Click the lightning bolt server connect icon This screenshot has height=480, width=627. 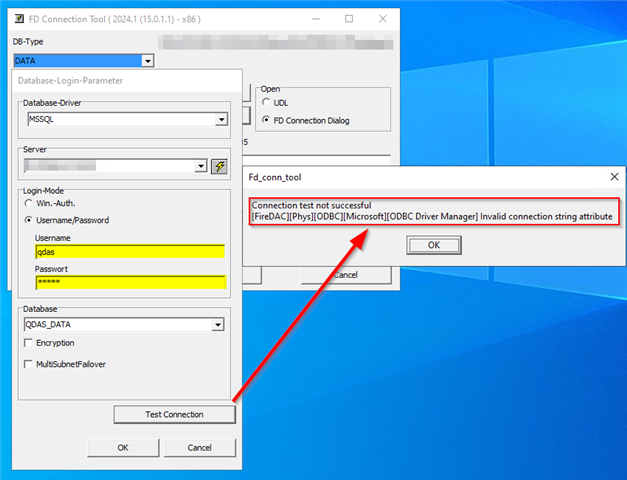[220, 166]
